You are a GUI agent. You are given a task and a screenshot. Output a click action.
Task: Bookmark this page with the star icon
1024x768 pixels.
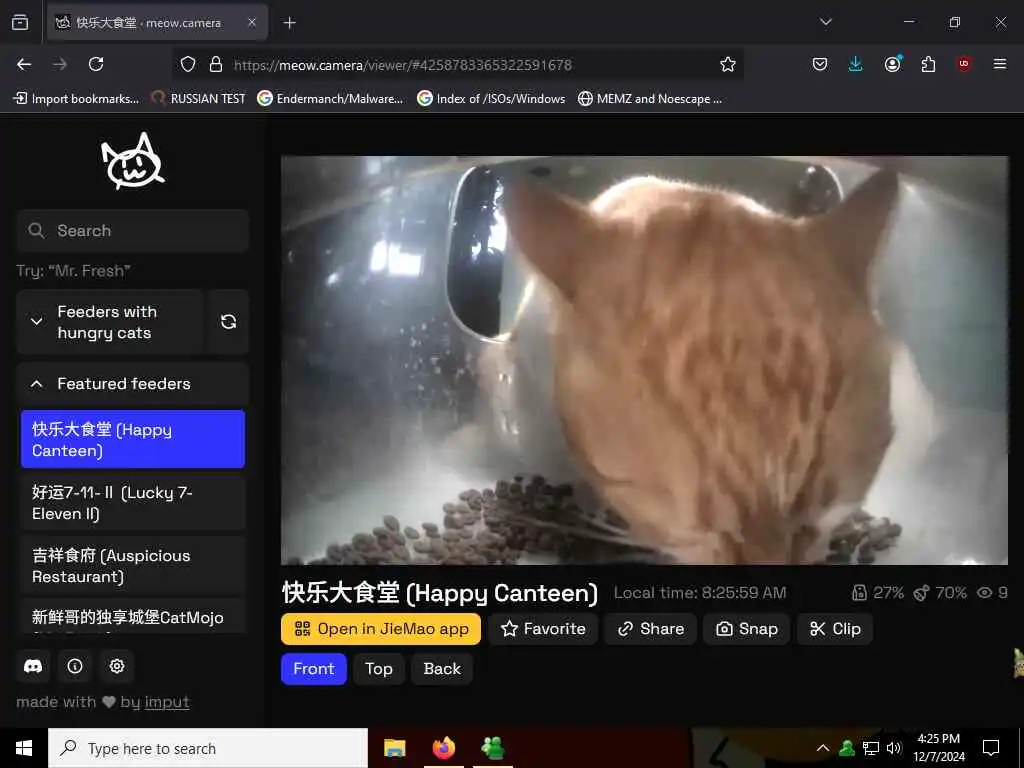[x=728, y=64]
